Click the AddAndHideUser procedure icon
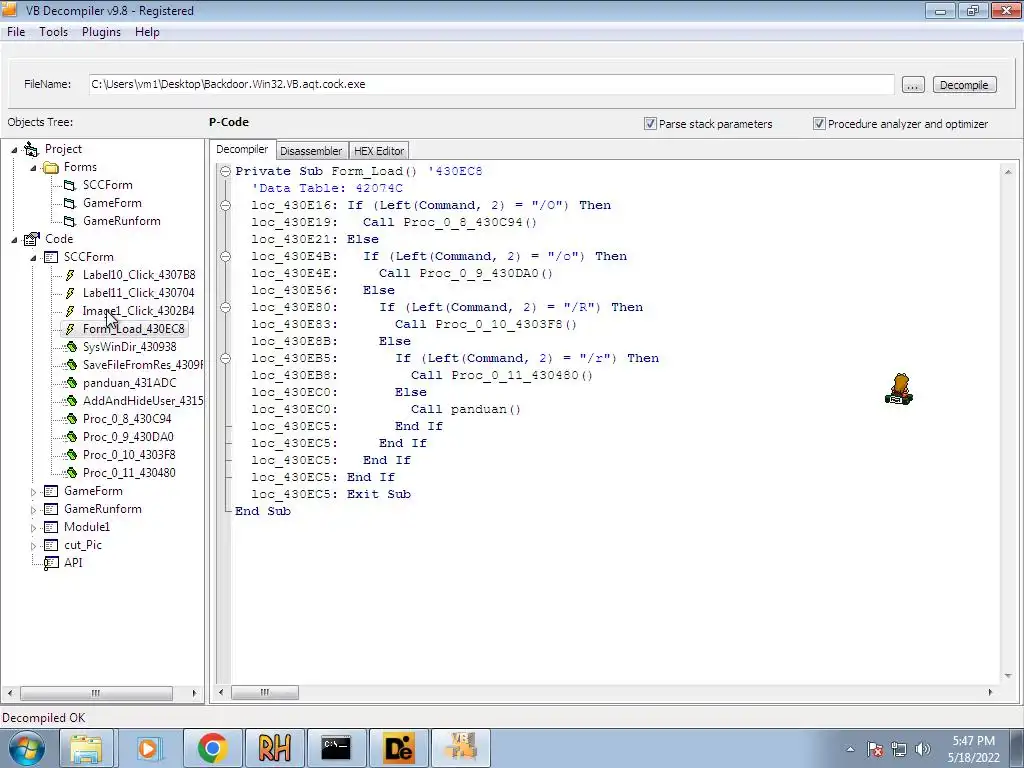The height and width of the screenshot is (768, 1024). [71, 401]
